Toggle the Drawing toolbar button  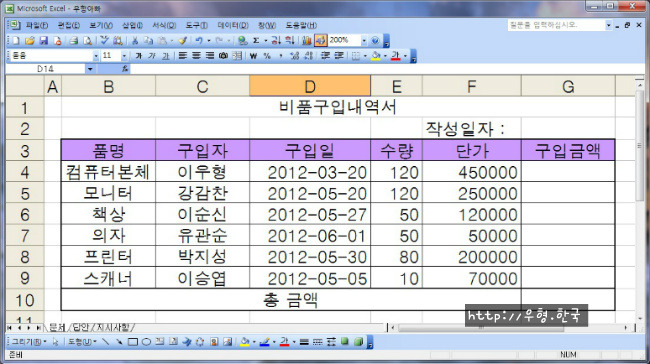(x=320, y=41)
